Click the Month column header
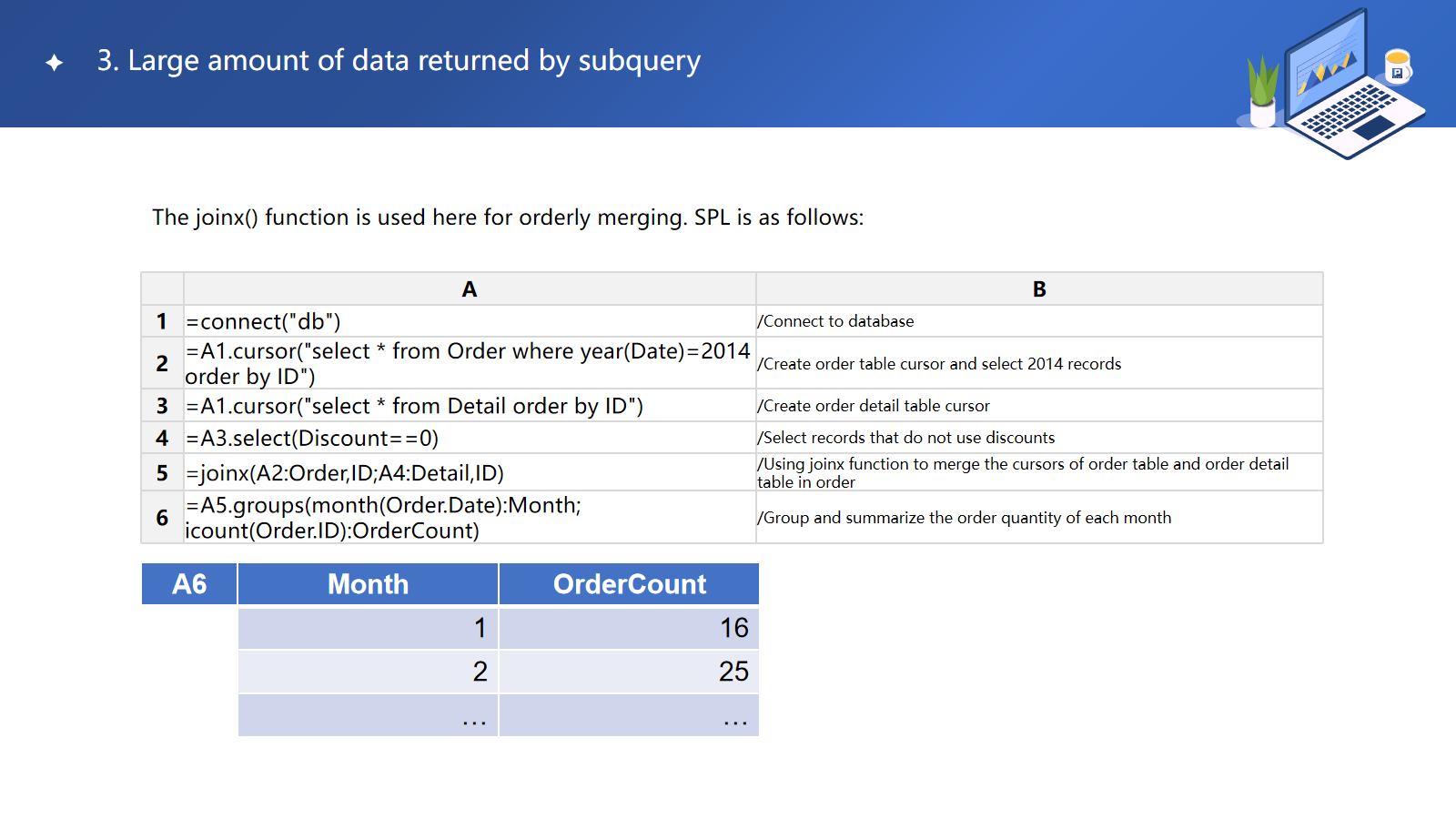This screenshot has width=1456, height=819. tap(368, 584)
